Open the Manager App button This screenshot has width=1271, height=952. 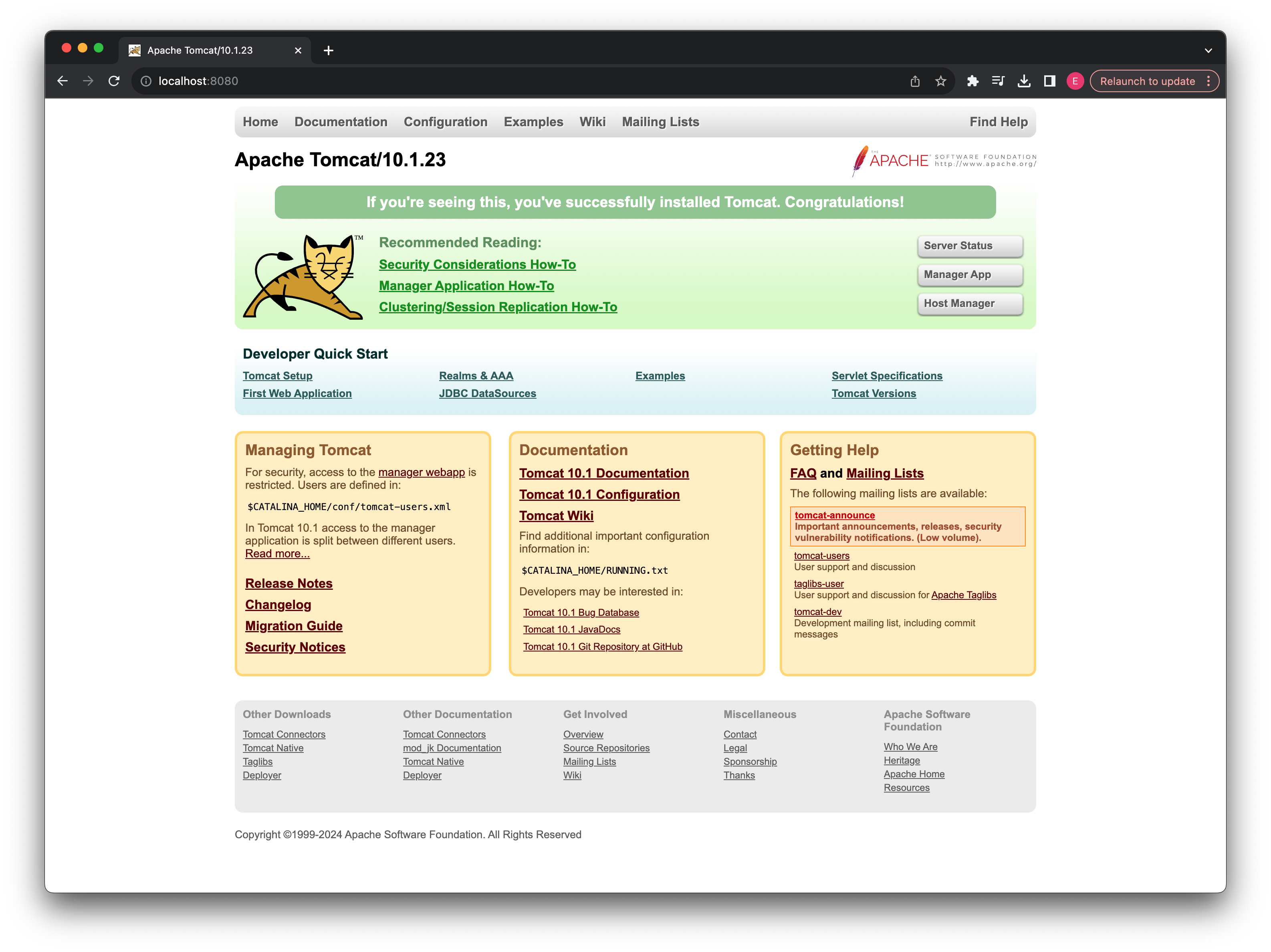[969, 274]
